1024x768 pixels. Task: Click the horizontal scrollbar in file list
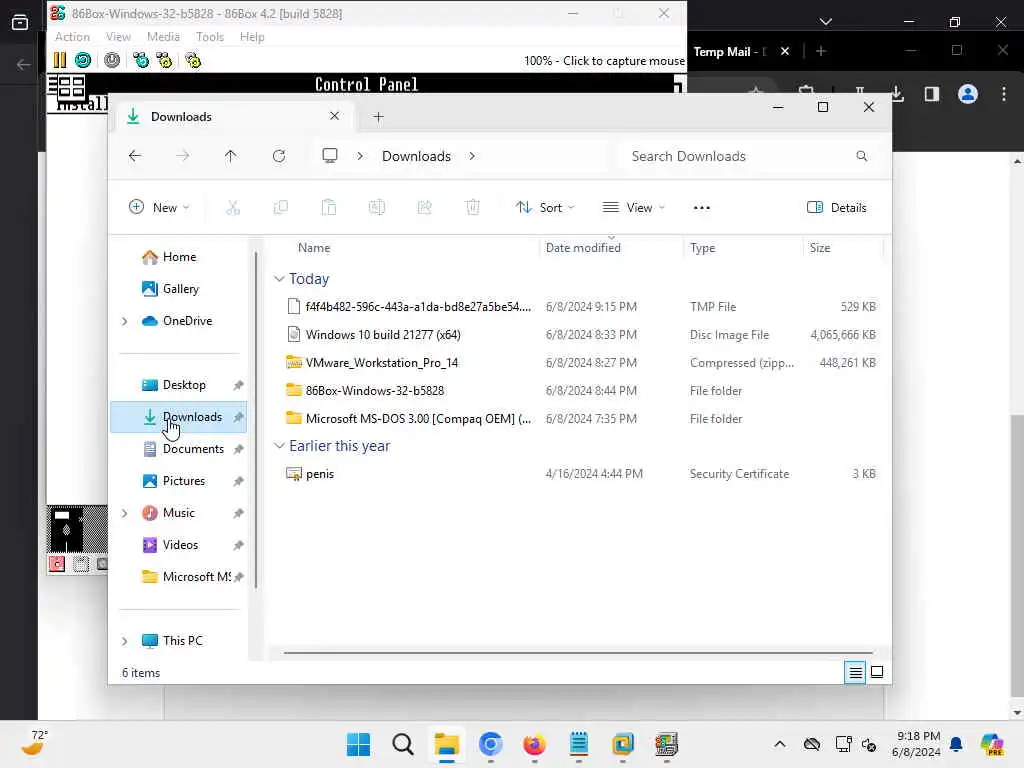pyautogui.click(x=578, y=652)
